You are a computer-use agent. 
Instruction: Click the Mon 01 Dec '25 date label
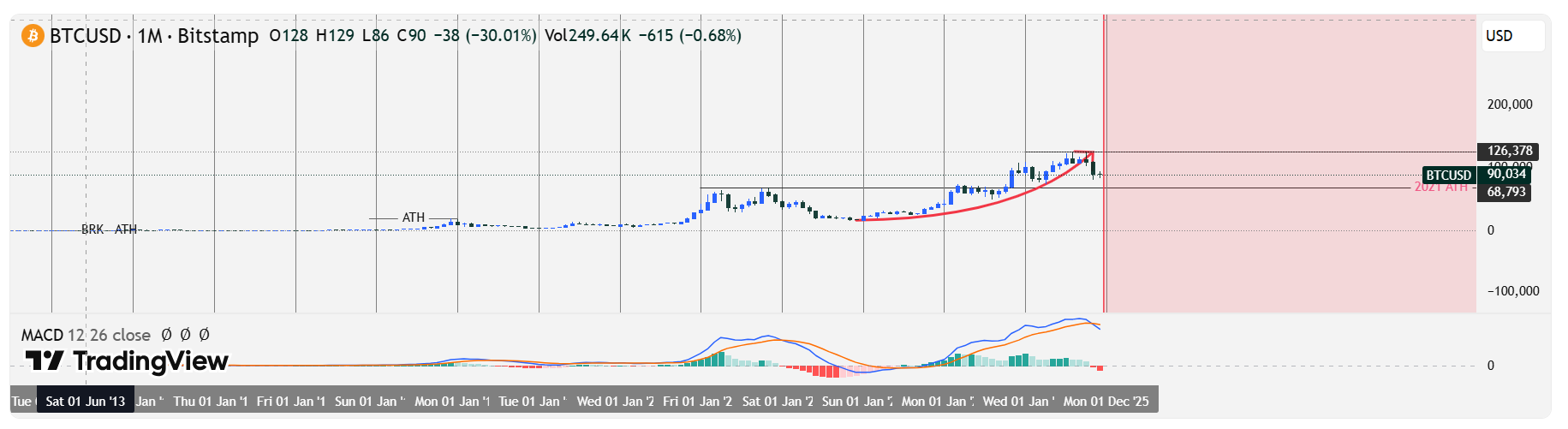coord(1106,401)
